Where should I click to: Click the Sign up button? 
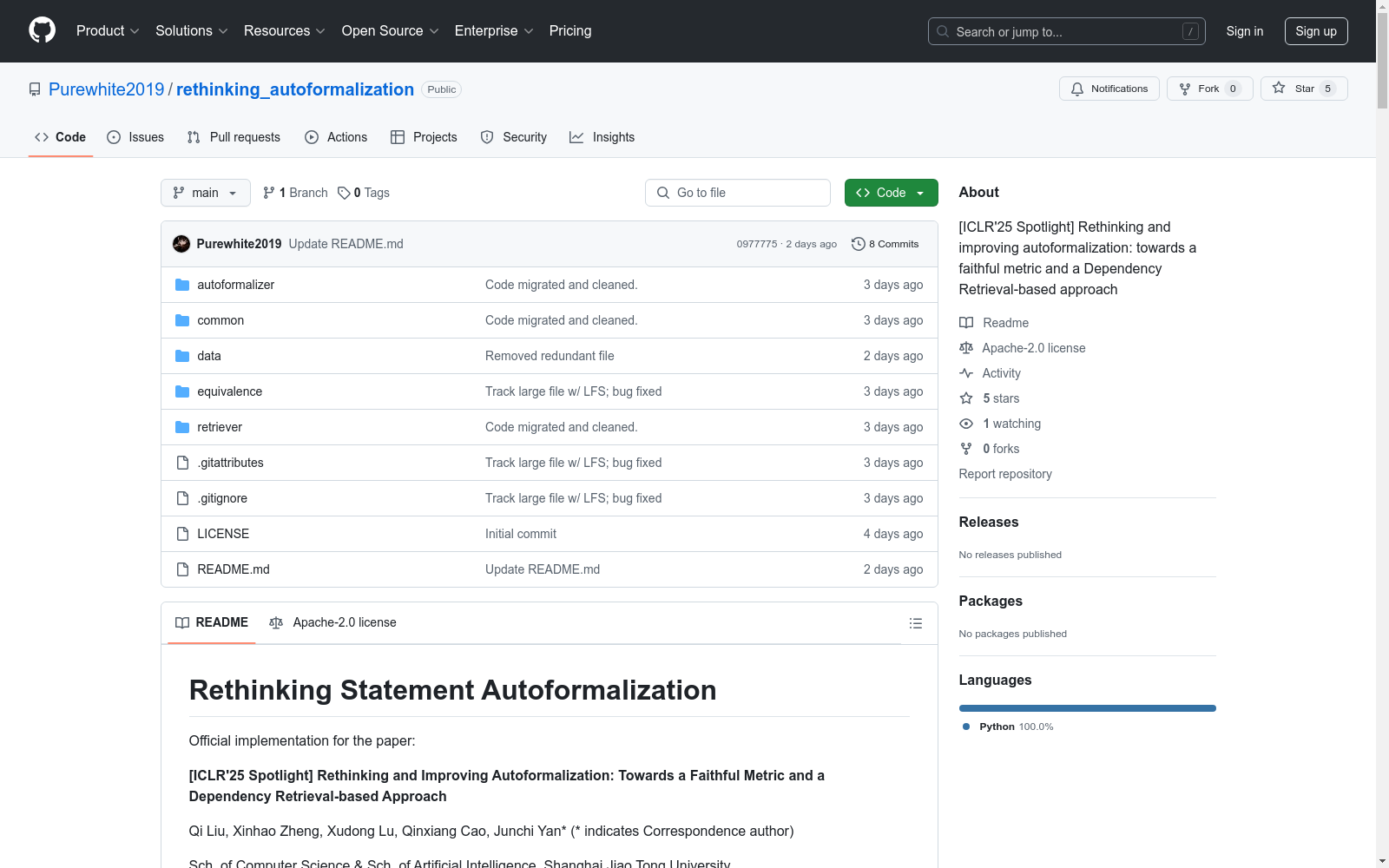(1316, 31)
